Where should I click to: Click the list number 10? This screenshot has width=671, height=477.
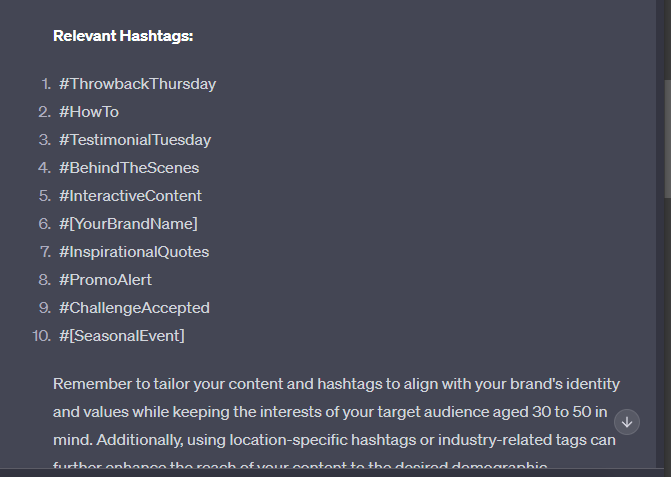(x=41, y=336)
